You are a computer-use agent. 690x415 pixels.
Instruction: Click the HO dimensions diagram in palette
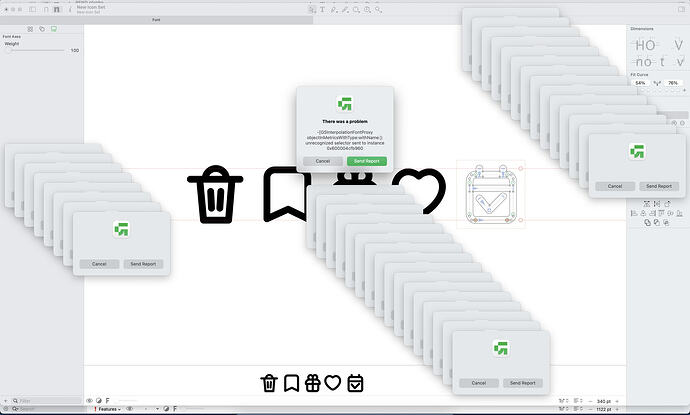(x=645, y=45)
